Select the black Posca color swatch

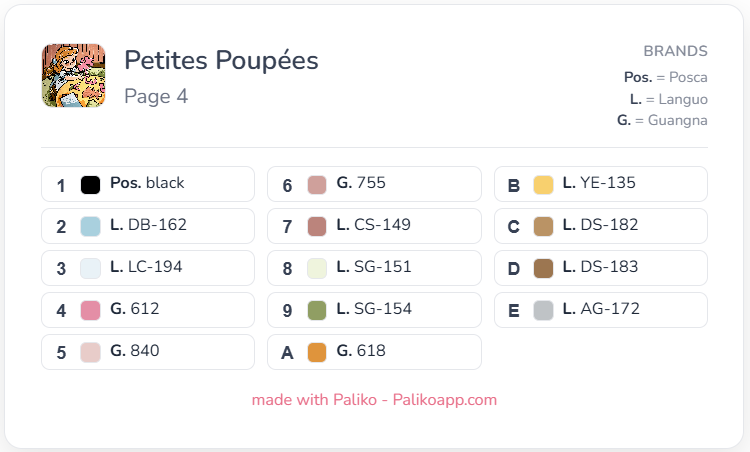click(x=90, y=185)
